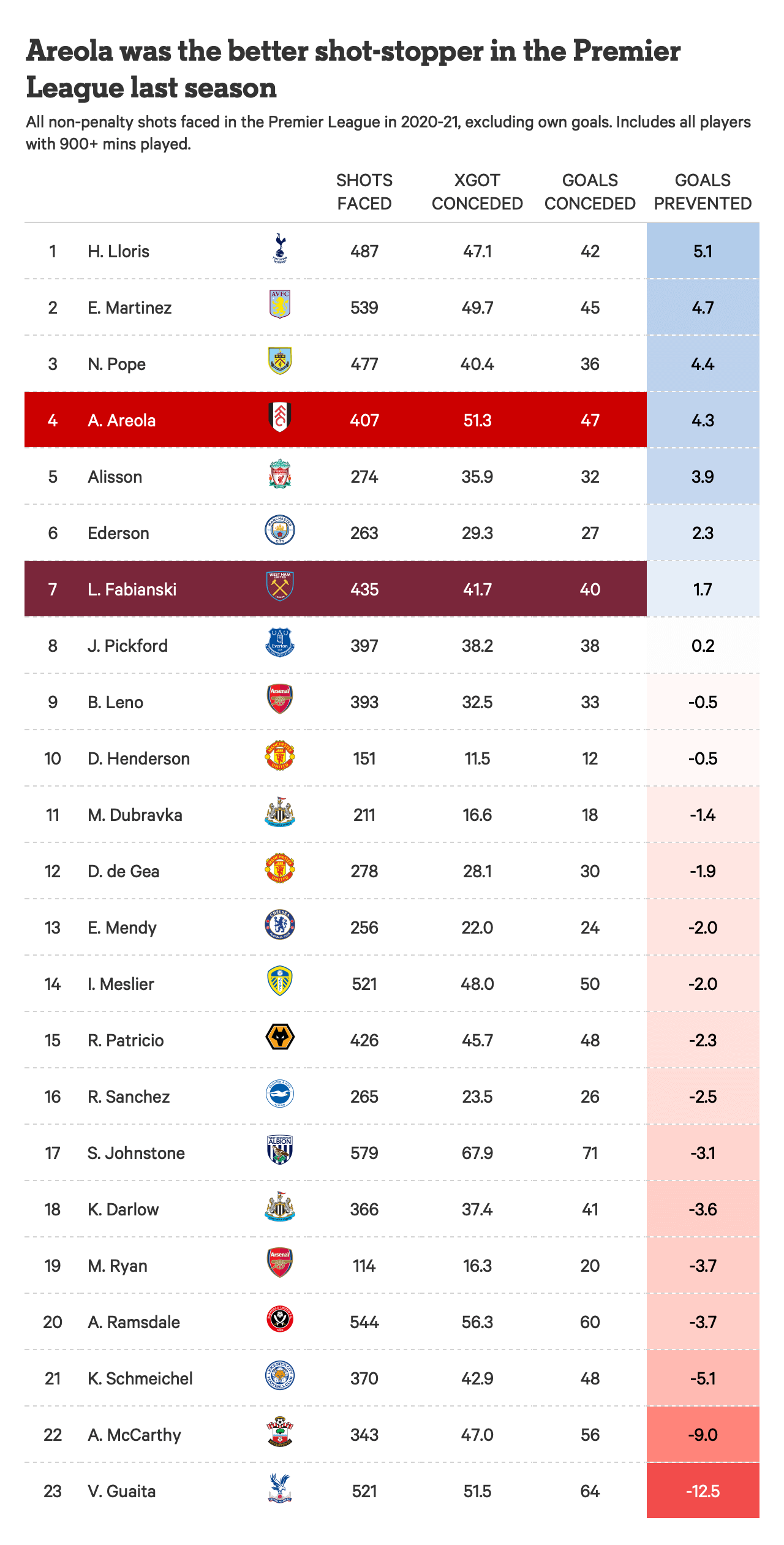Screen dimensions: 784x1545
Task: Click the Manchester City crest beside Ederson
Action: coord(280,530)
